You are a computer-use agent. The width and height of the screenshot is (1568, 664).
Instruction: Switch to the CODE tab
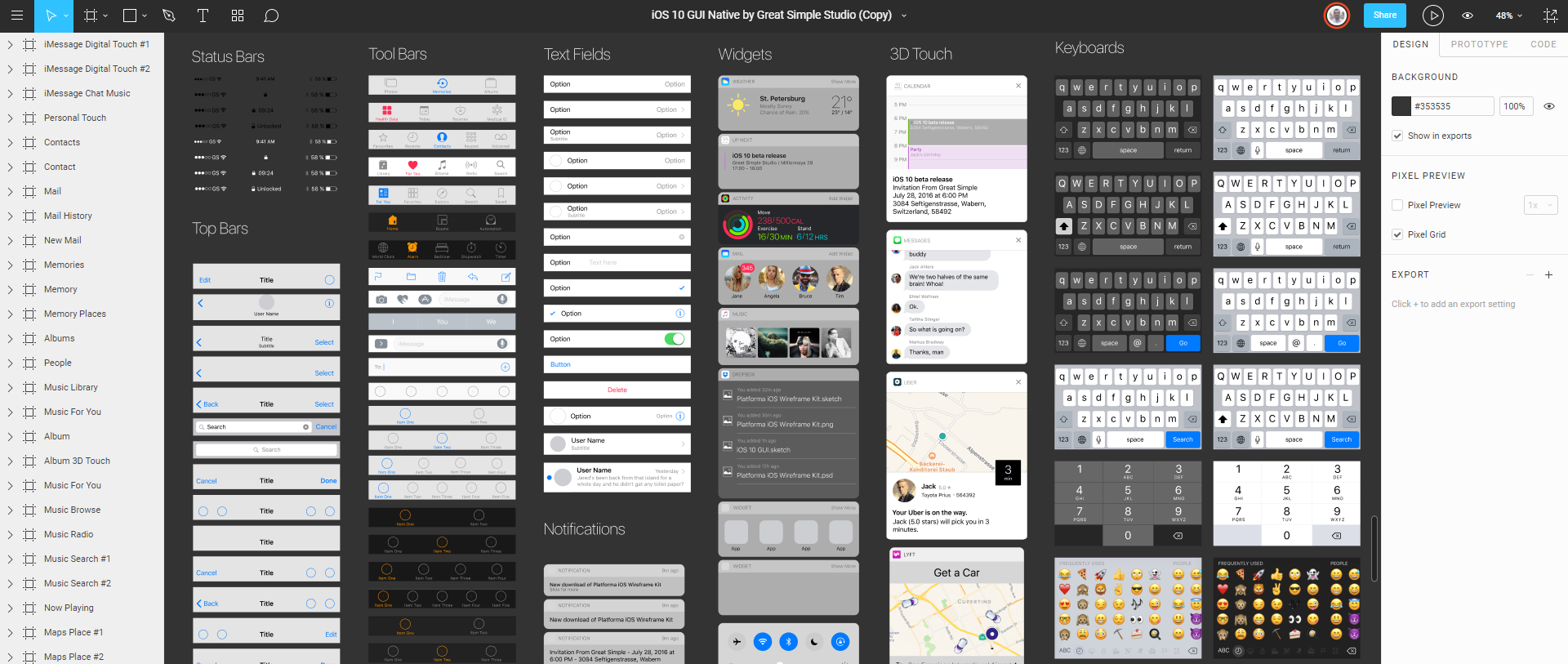(1543, 44)
